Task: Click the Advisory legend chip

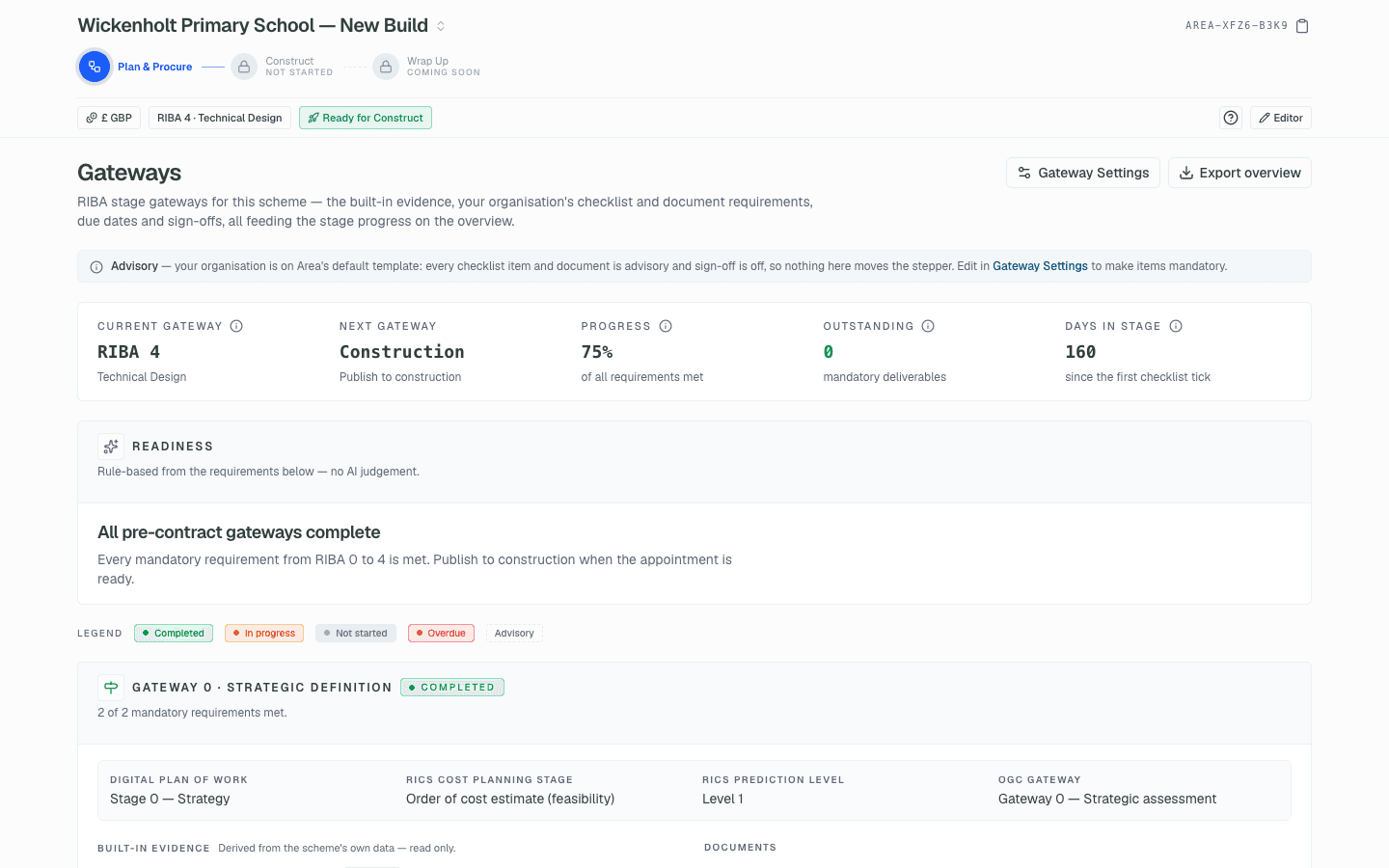Action: point(514,634)
